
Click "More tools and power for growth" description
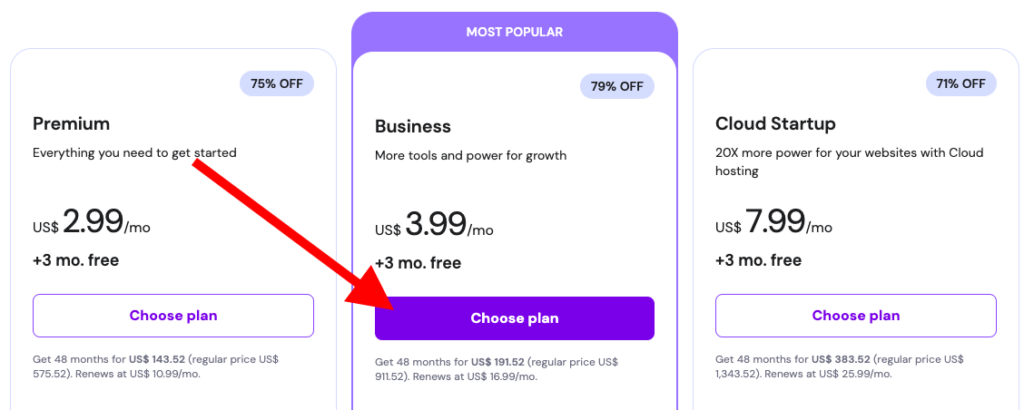471,156
